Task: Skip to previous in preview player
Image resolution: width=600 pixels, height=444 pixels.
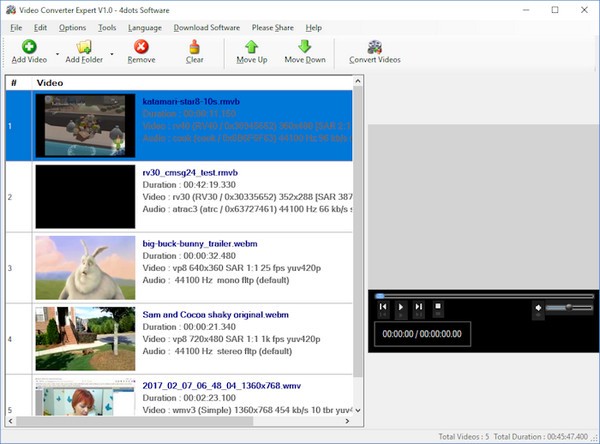Action: click(384, 307)
